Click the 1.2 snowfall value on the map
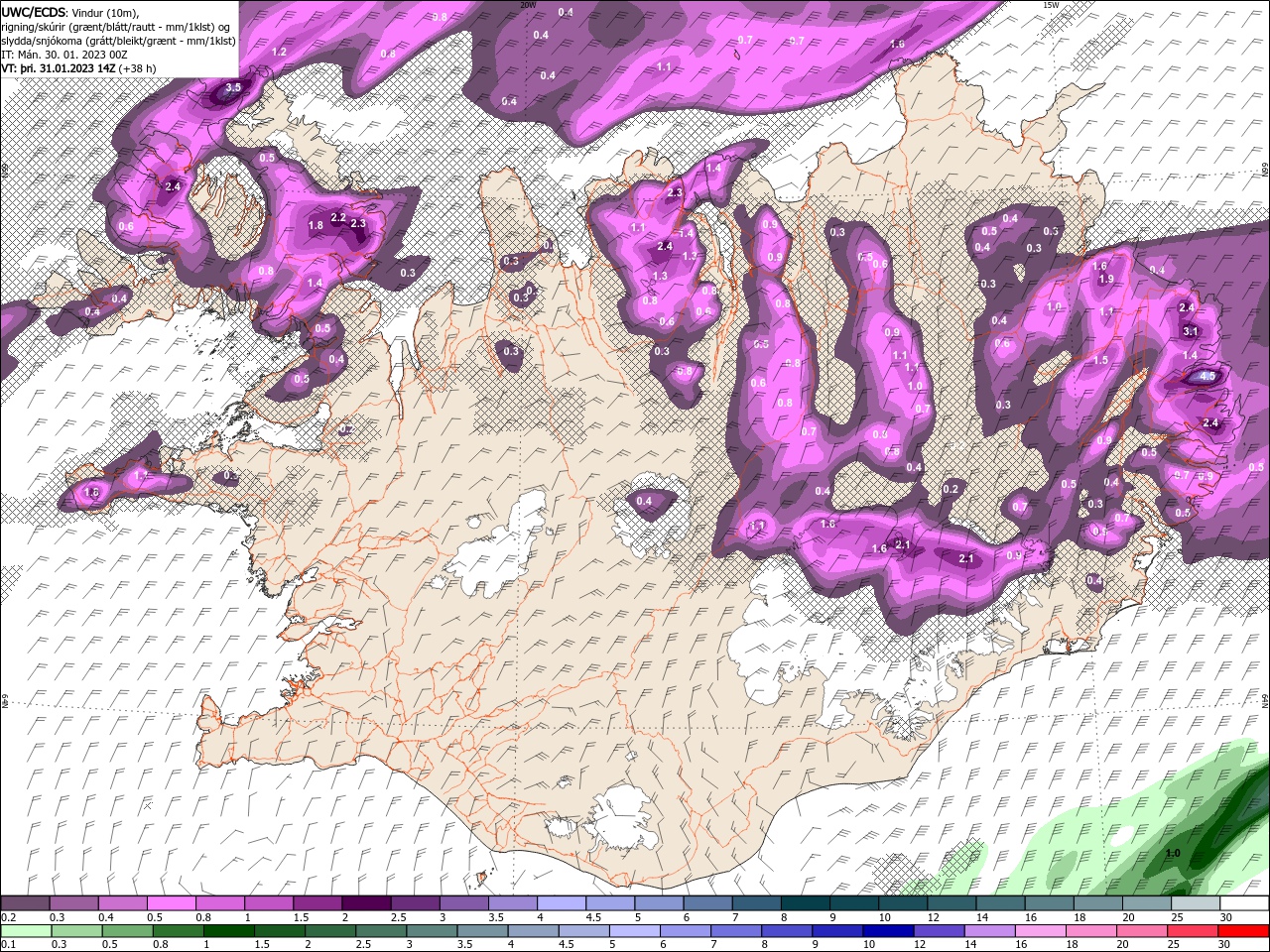The image size is (1270, 952). pyautogui.click(x=279, y=52)
